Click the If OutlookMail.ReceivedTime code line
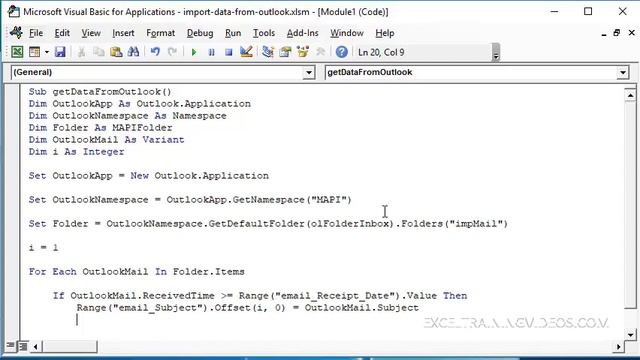This screenshot has width=640, height=360. click(260, 296)
